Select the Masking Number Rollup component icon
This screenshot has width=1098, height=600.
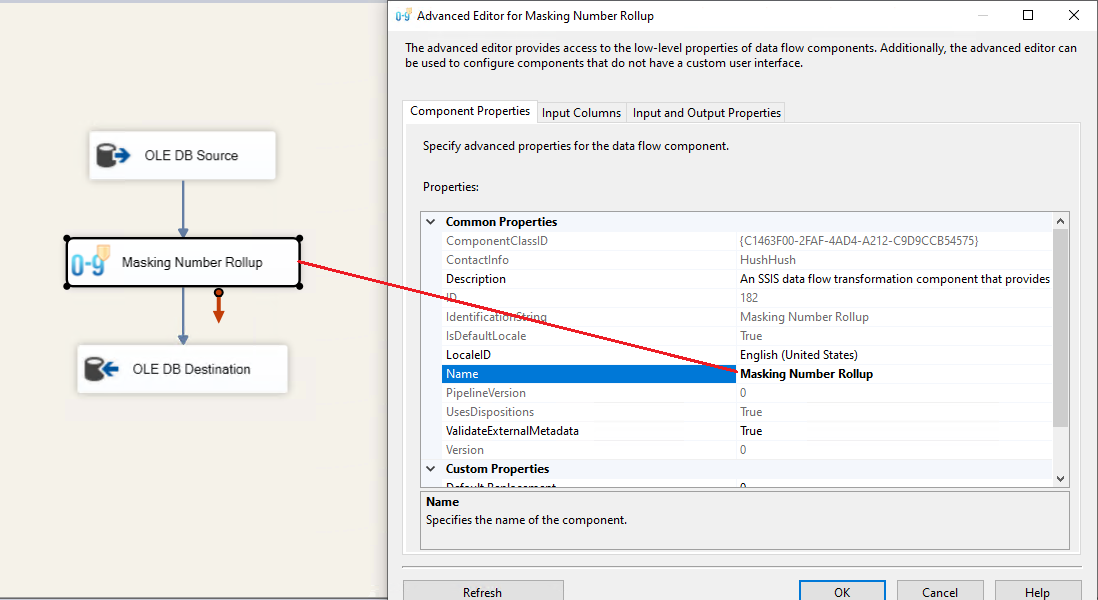(x=90, y=263)
